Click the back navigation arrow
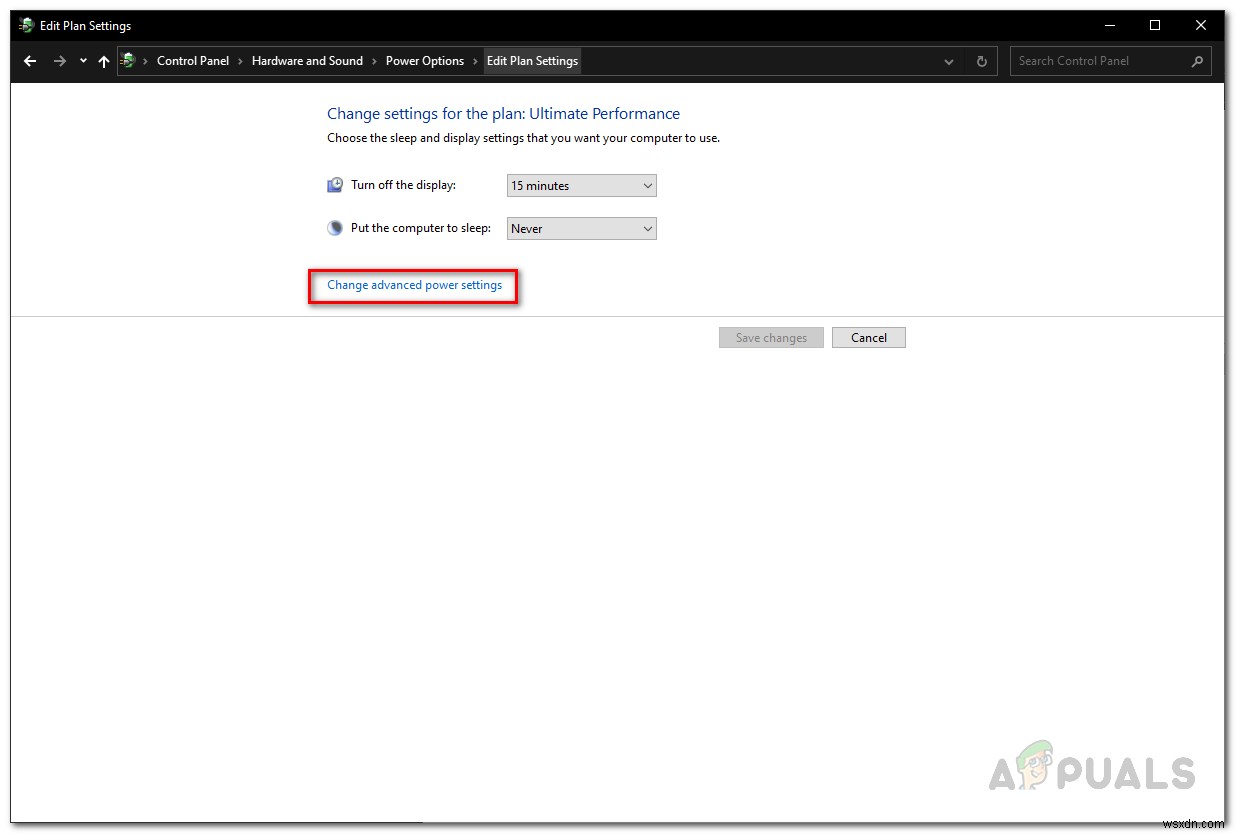Viewport: 1236px width, 834px height. point(29,61)
